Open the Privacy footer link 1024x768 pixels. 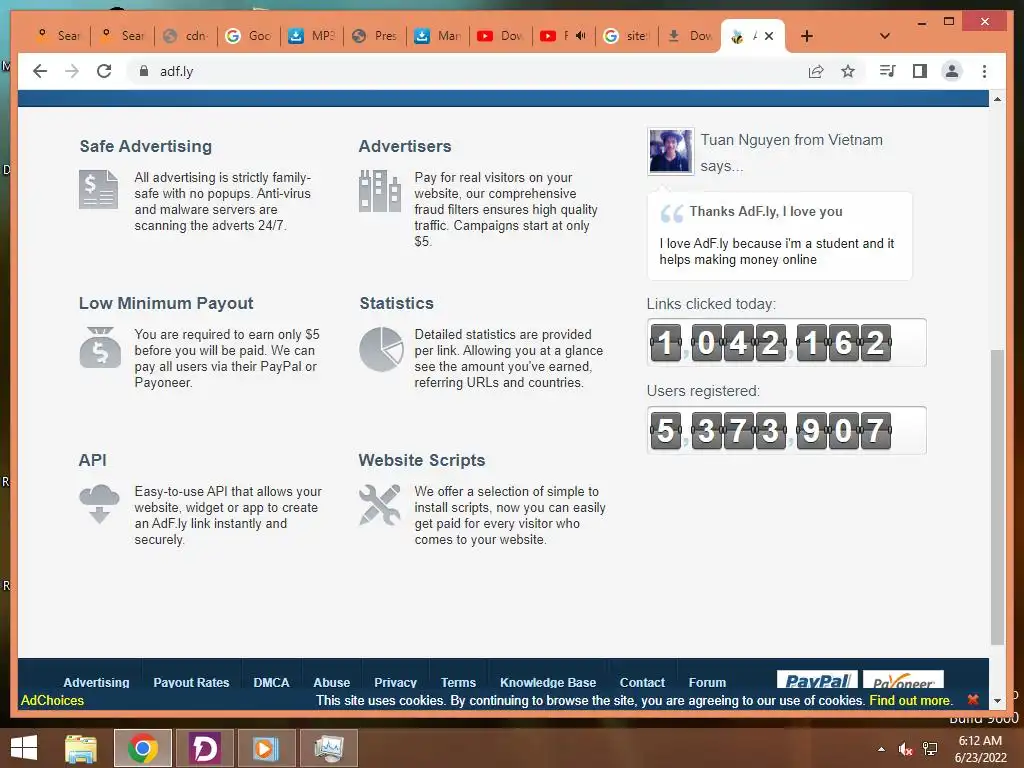395,682
